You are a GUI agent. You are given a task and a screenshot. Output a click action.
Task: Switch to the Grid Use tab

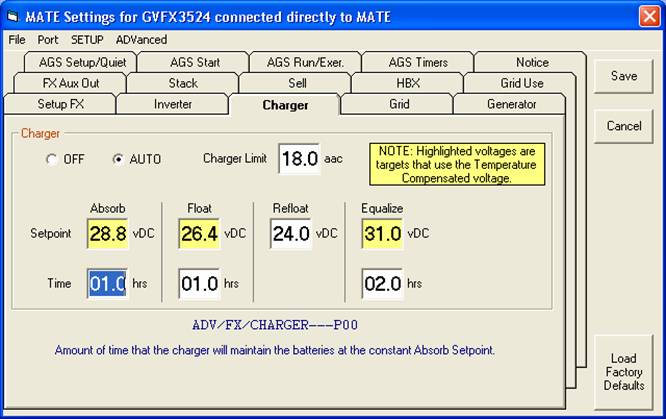click(x=522, y=83)
